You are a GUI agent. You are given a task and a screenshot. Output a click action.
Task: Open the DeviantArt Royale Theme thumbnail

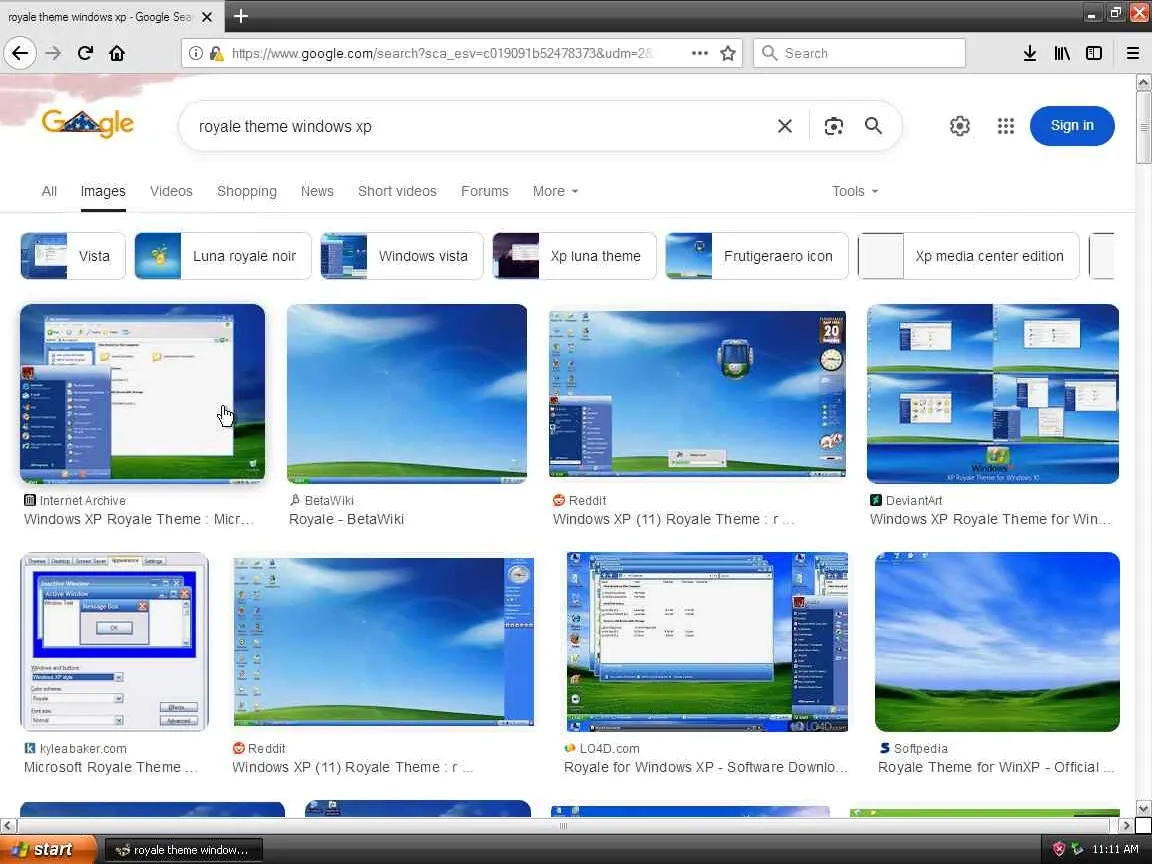[993, 394]
